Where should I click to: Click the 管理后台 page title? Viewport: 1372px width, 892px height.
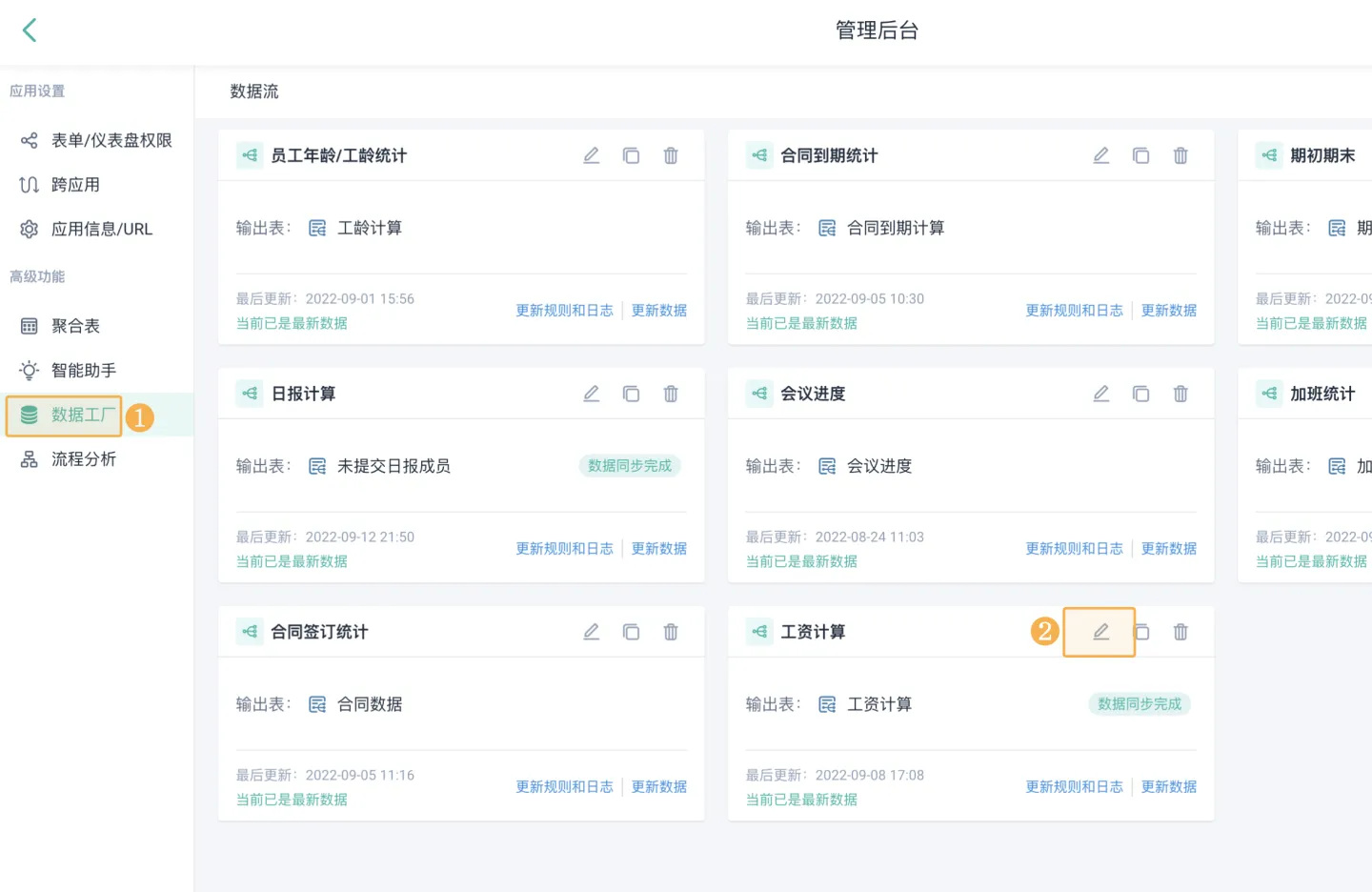point(877,30)
